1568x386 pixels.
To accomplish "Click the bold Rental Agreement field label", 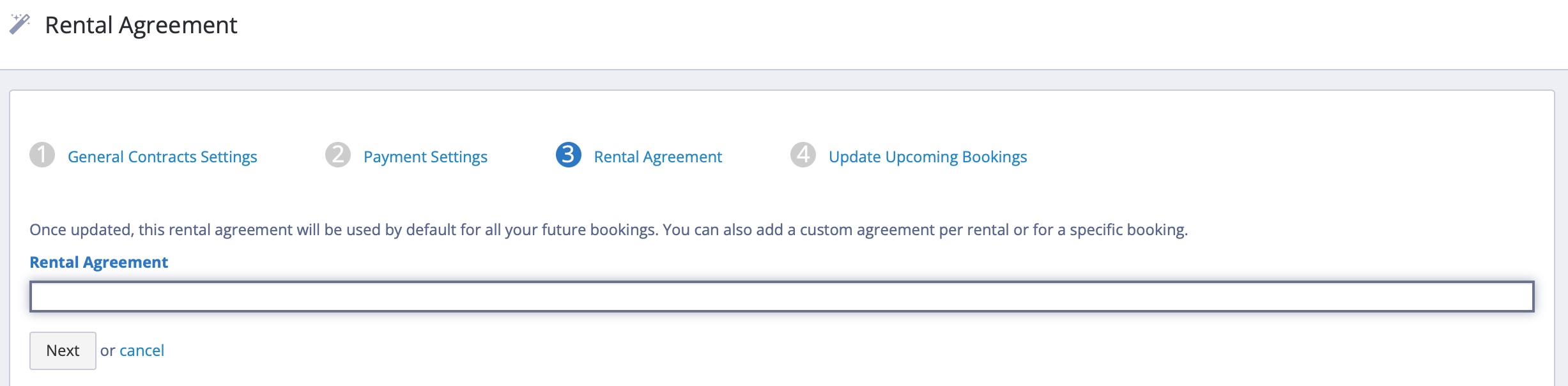I will [99, 263].
